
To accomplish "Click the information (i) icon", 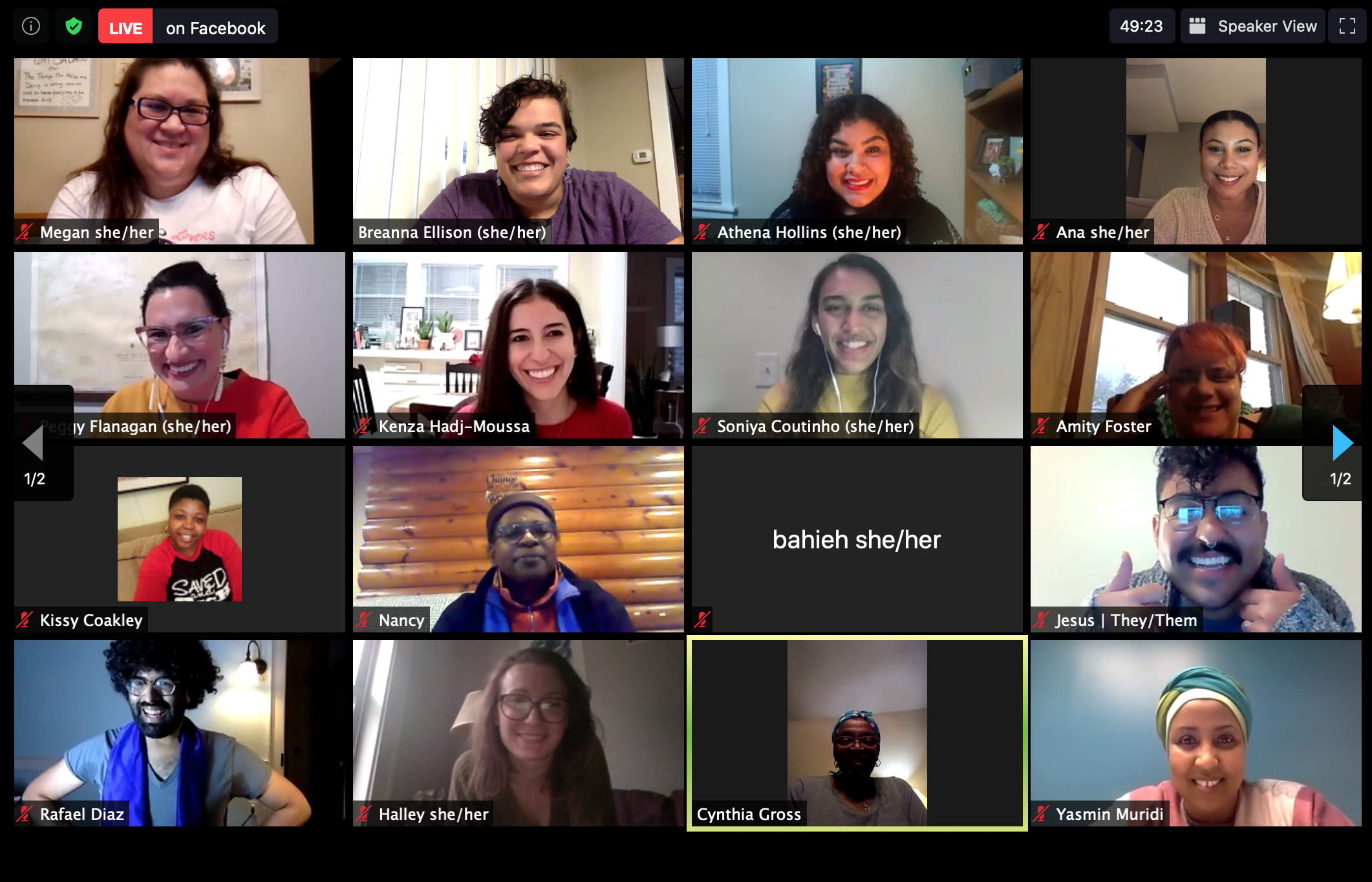I will [30, 26].
